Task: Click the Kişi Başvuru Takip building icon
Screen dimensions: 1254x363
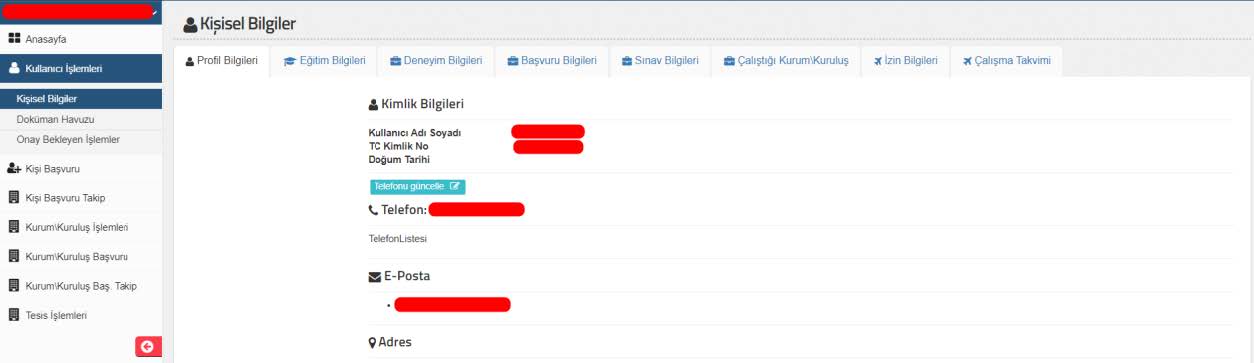Action: pos(14,198)
